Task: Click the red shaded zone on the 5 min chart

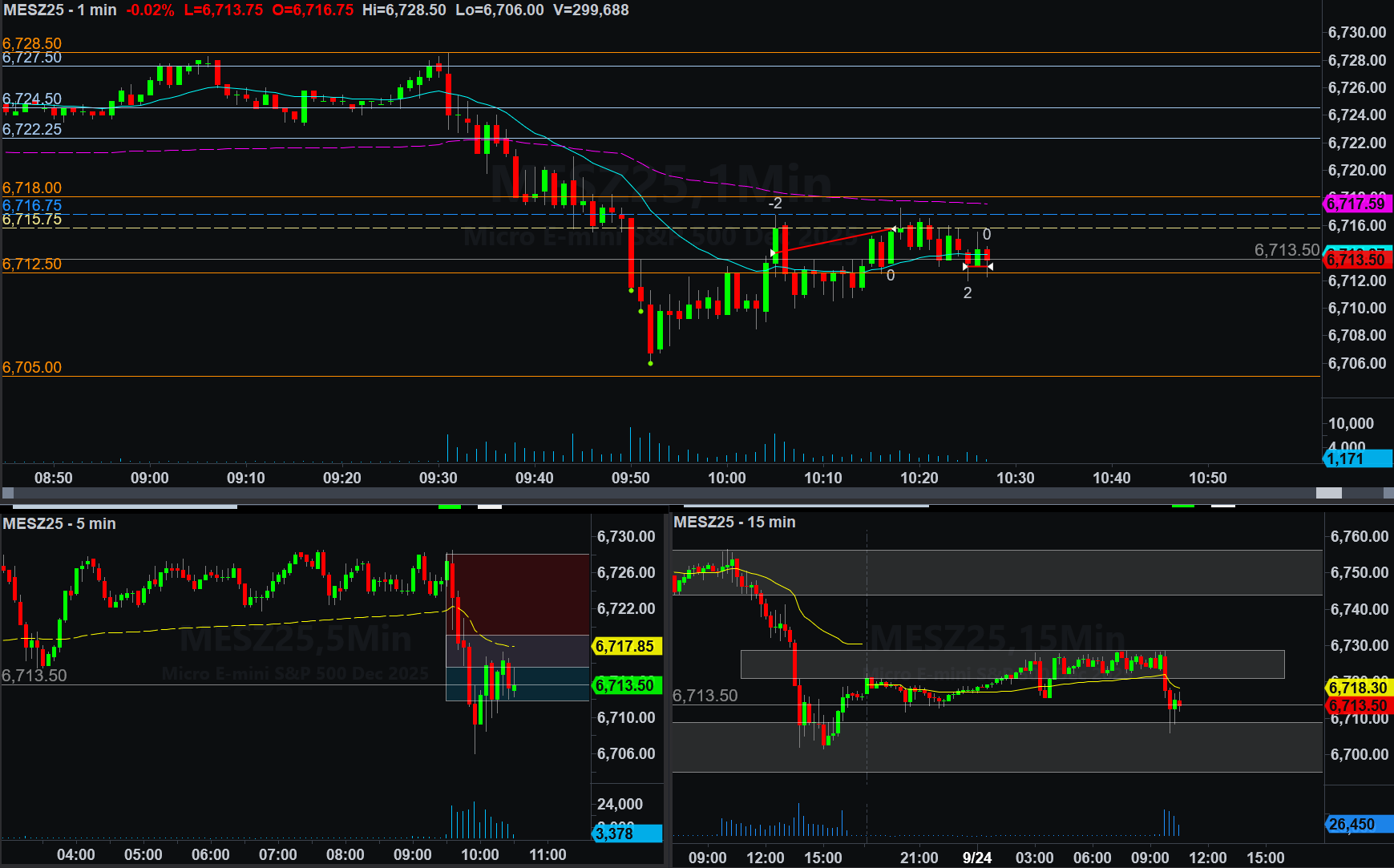Action: 518,593
